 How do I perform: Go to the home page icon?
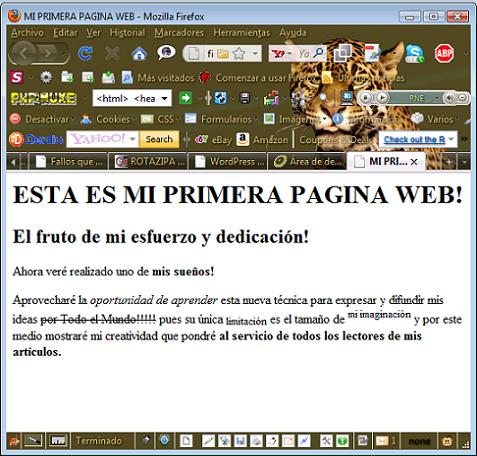pyautogui.click(x=139, y=53)
